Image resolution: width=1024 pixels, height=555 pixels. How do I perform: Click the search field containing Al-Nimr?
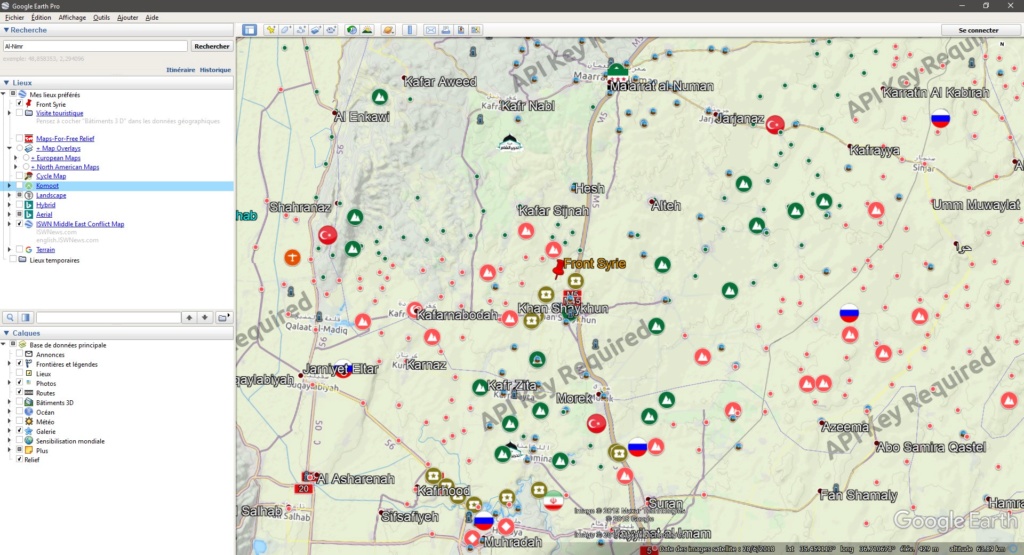tap(95, 46)
